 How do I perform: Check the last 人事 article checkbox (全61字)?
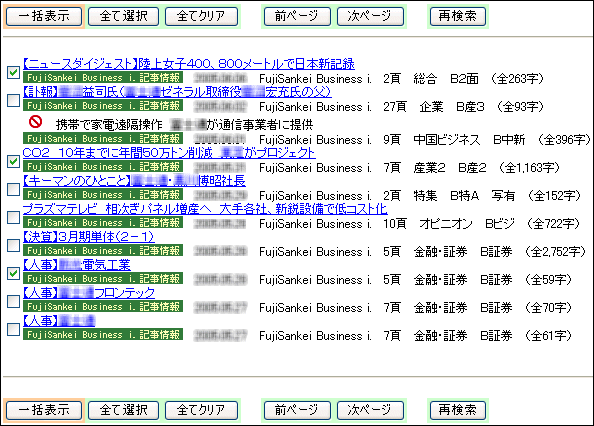click(14, 329)
